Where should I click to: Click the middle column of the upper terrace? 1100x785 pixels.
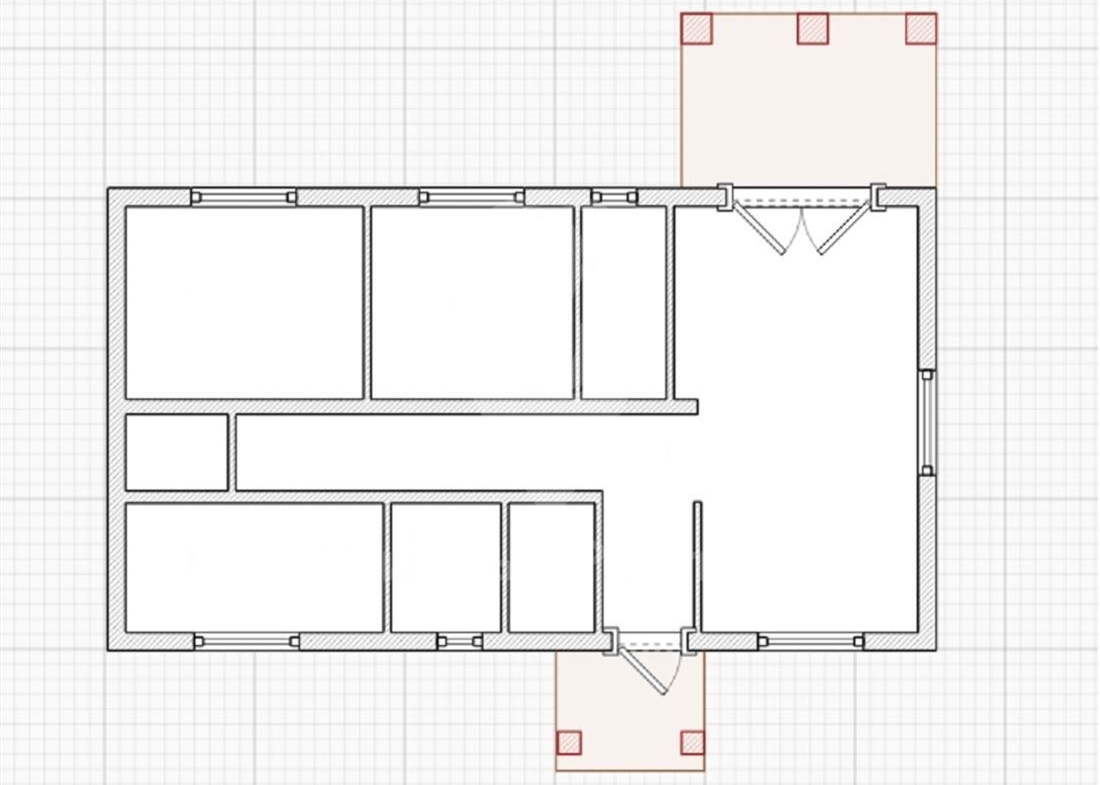tap(813, 28)
